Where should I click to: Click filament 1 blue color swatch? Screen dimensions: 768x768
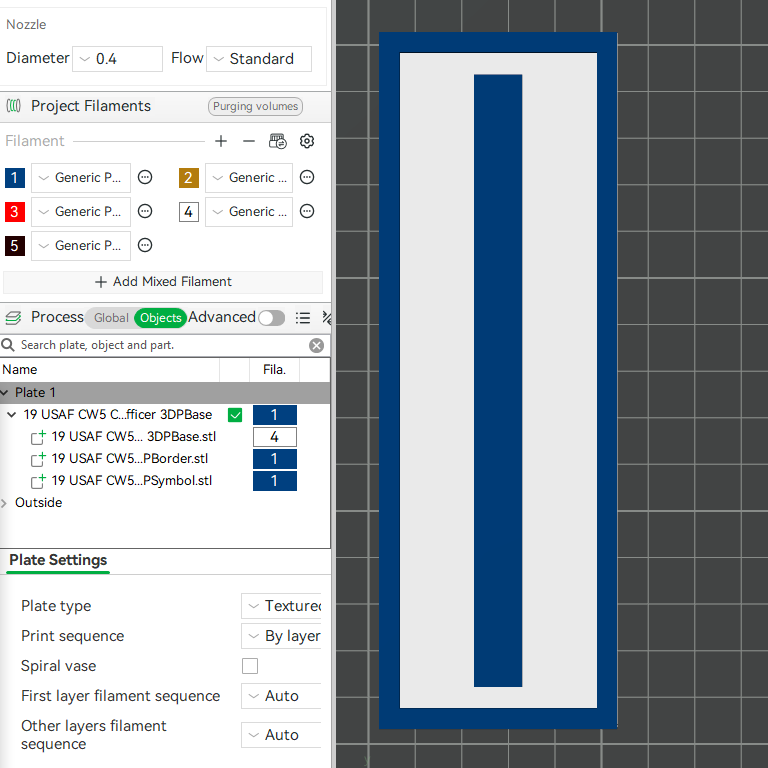[15, 177]
